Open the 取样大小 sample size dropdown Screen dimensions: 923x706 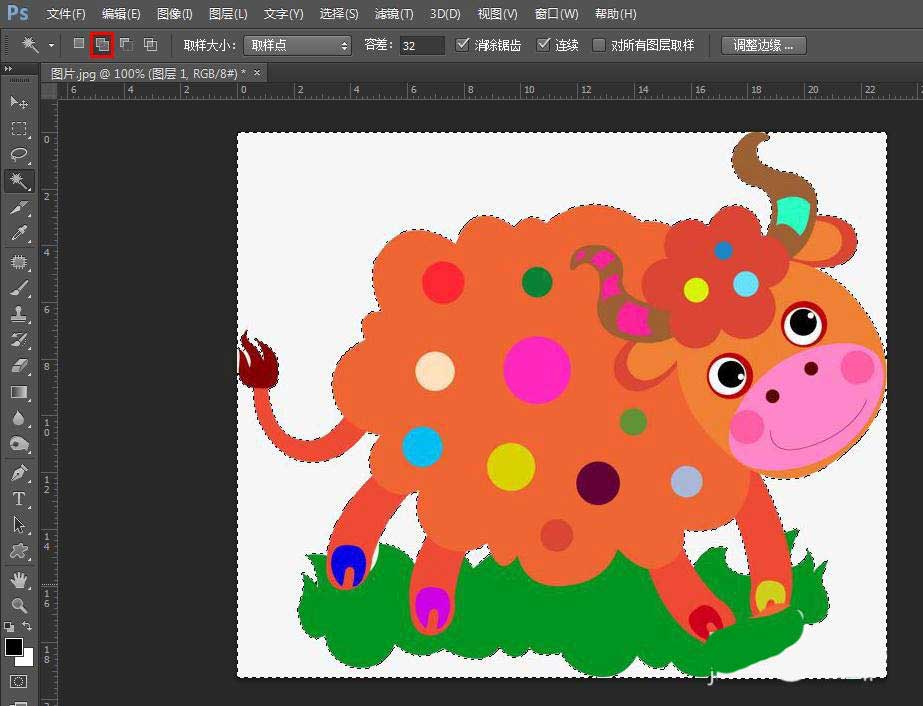[297, 45]
